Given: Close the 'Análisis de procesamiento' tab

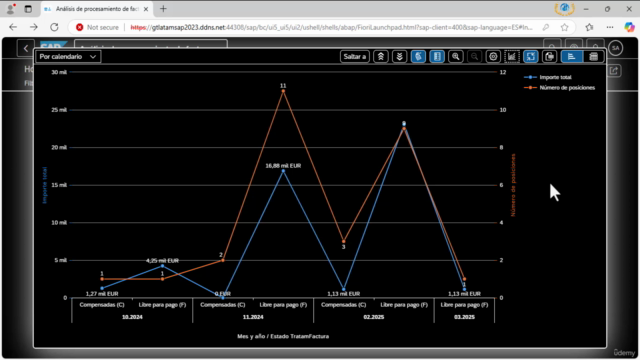Looking at the screenshot, I should (146, 9).
